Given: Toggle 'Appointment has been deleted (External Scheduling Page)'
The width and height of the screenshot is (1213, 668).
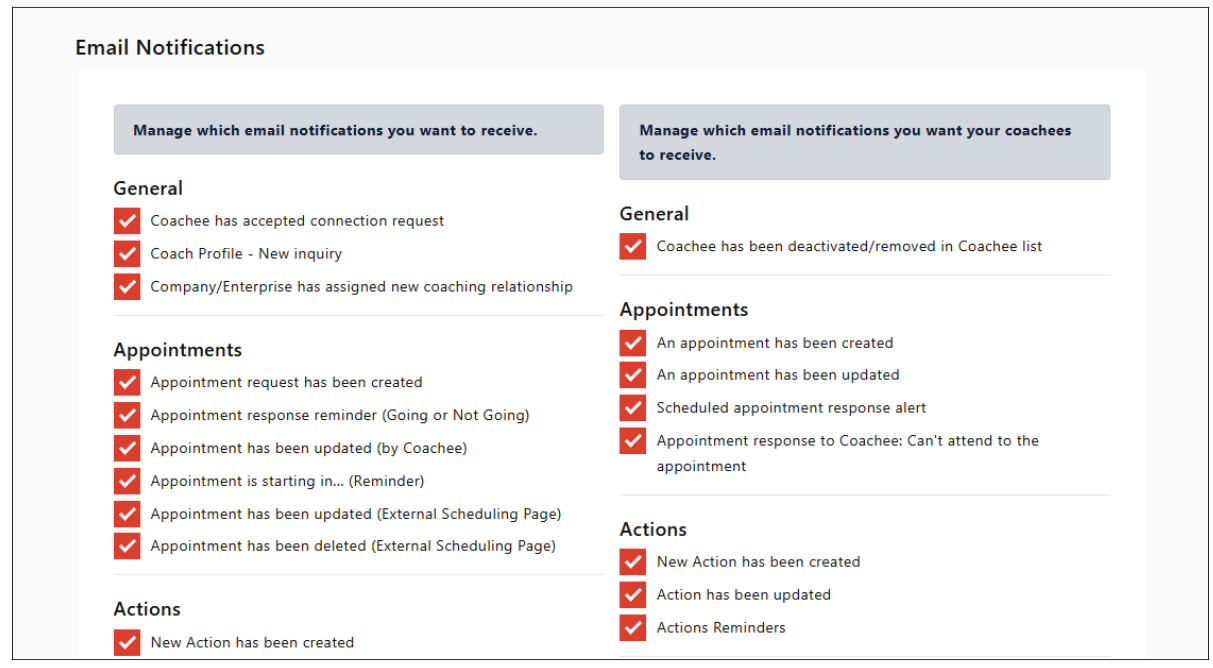Looking at the screenshot, I should 127,546.
